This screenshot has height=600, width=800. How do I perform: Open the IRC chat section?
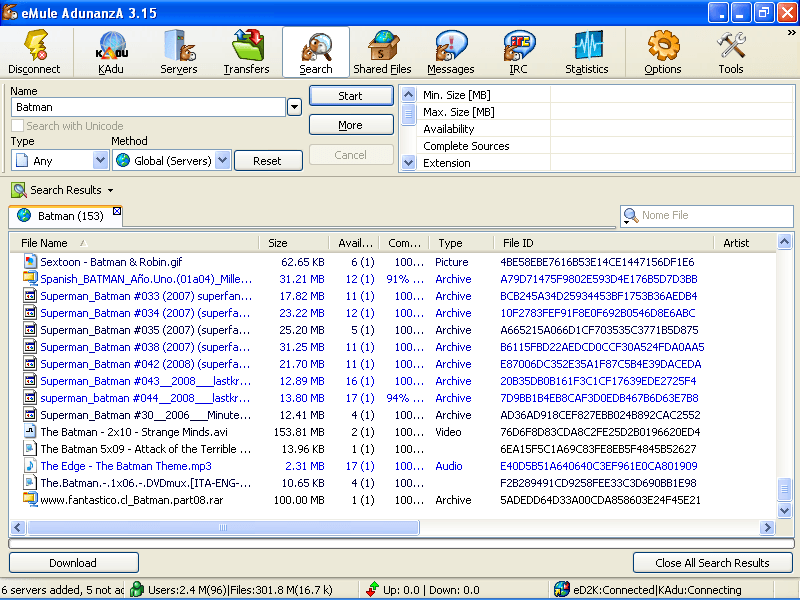pos(518,53)
